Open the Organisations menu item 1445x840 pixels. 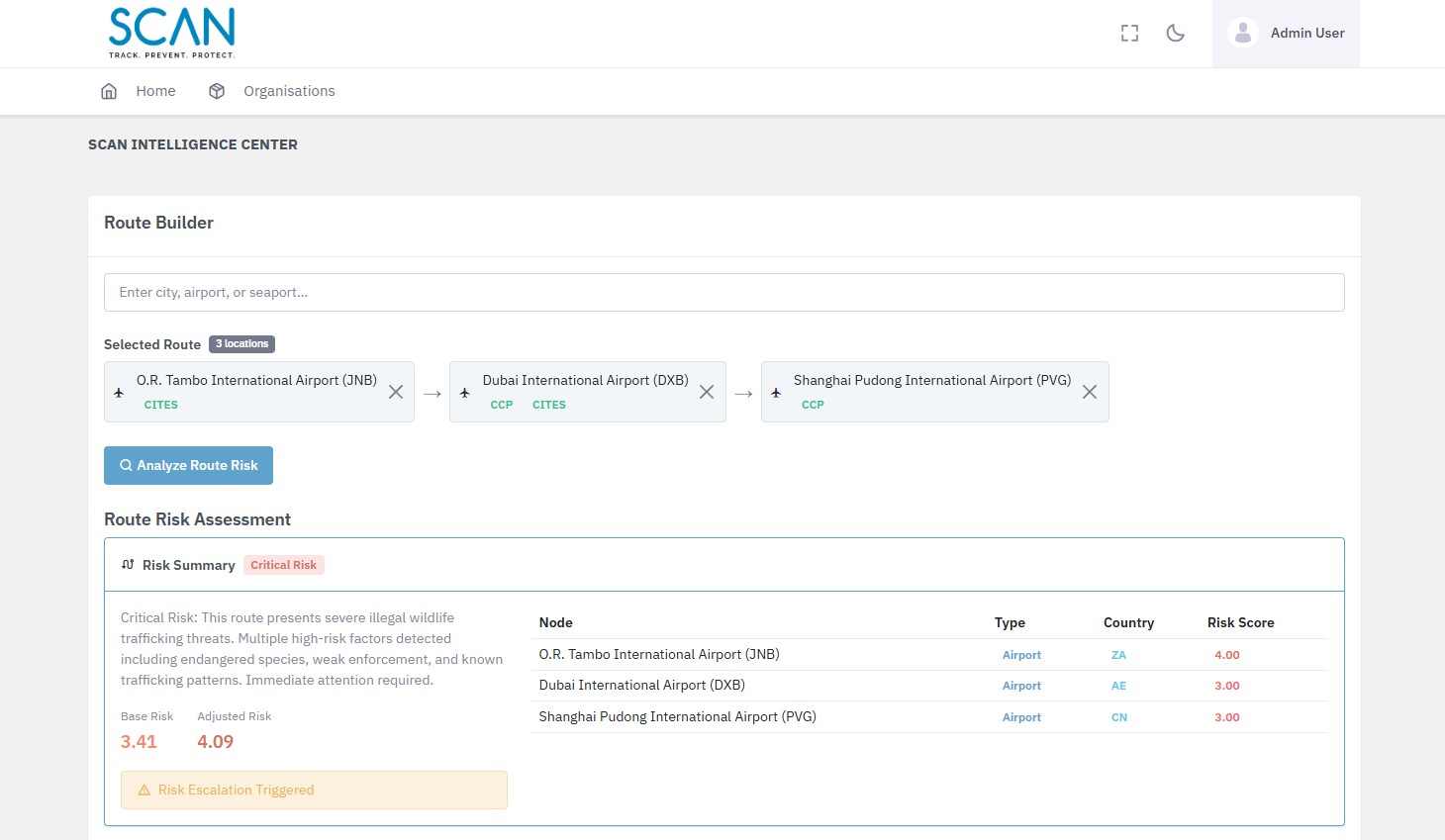pos(288,91)
